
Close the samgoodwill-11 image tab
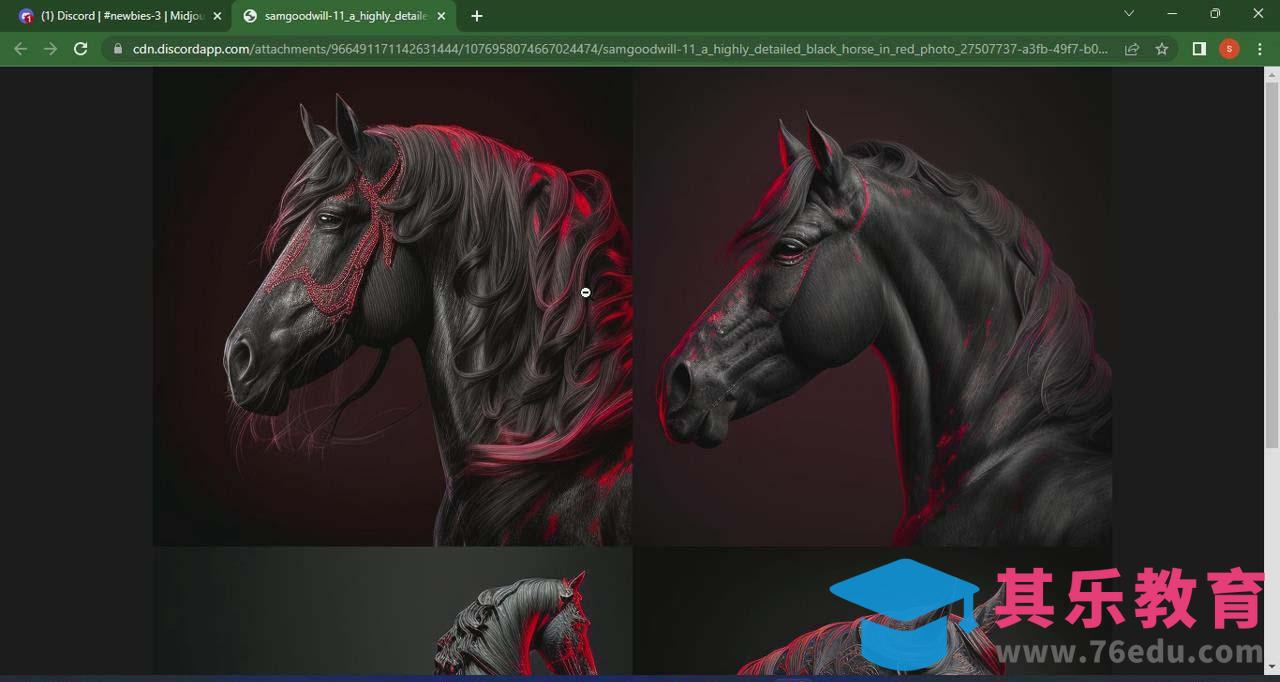point(441,16)
